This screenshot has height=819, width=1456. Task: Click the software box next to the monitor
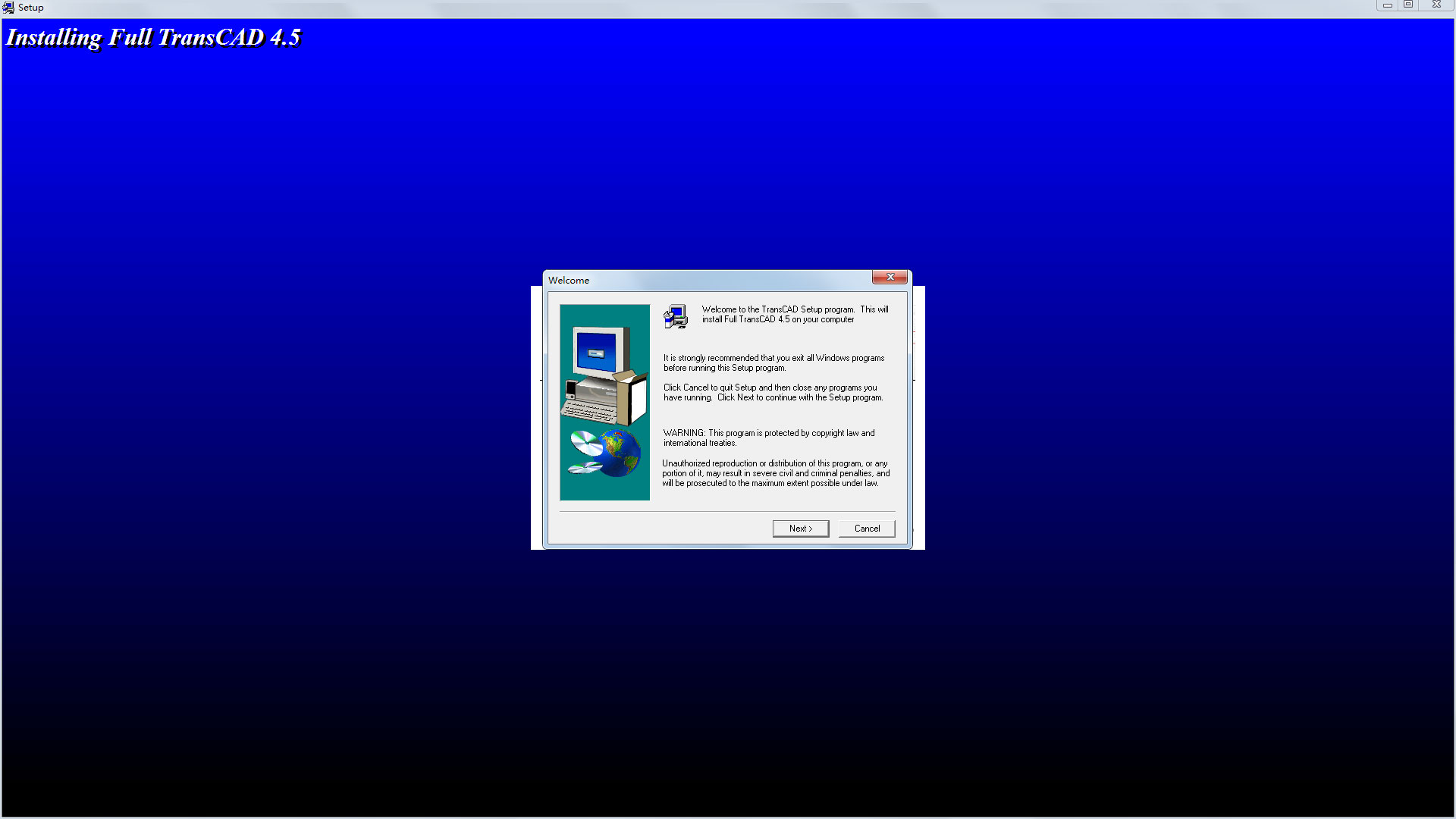631,397
